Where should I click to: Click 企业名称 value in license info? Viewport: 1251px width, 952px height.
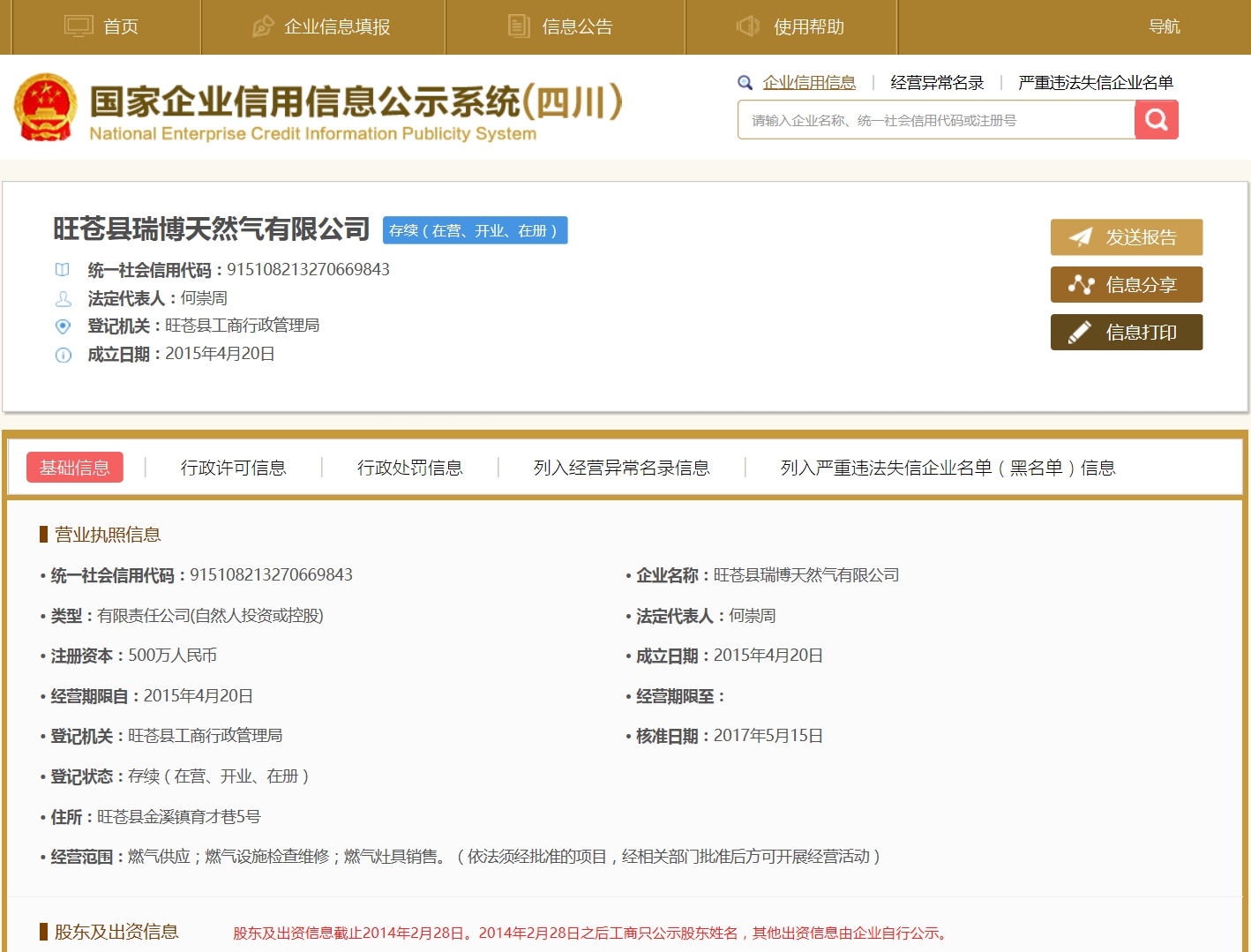click(x=806, y=575)
